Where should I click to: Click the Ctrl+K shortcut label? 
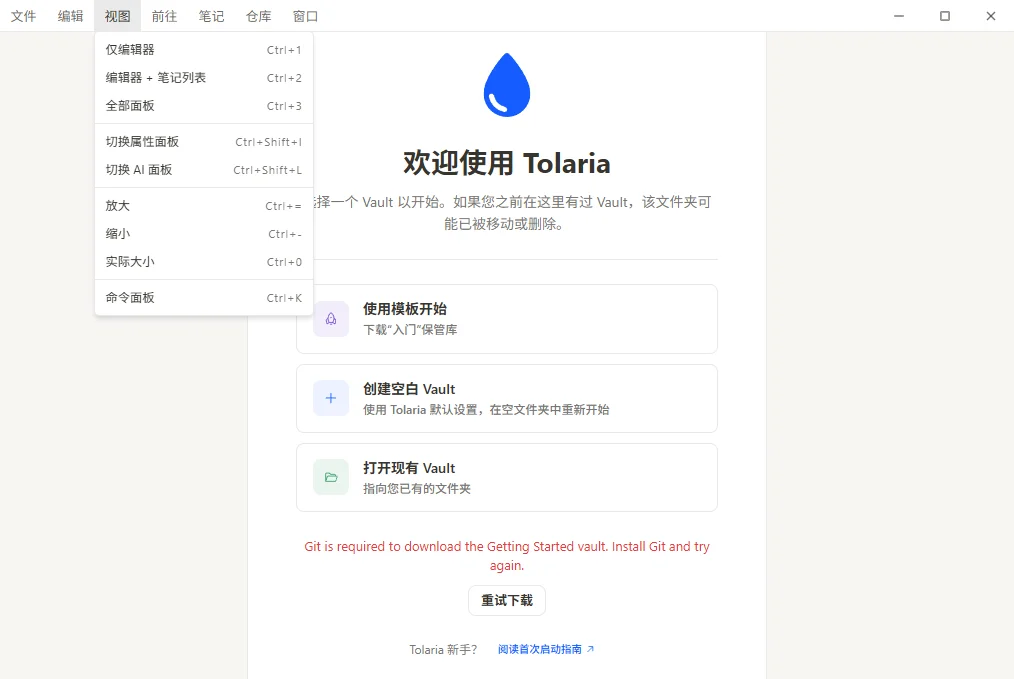click(x=284, y=298)
